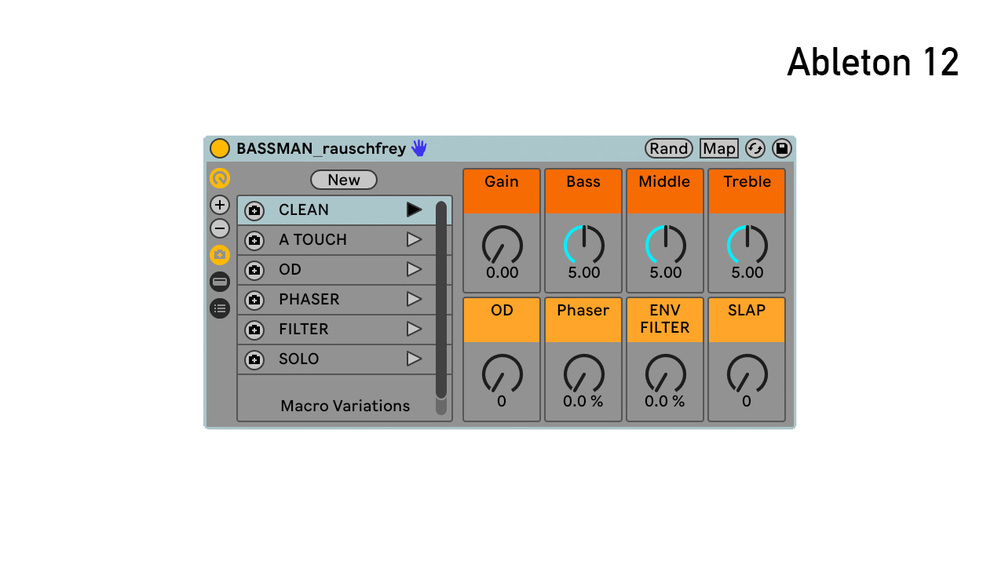The height and width of the screenshot is (565, 1005).
Task: Click the ENV FILTER value 0.0 %
Action: tap(665, 402)
